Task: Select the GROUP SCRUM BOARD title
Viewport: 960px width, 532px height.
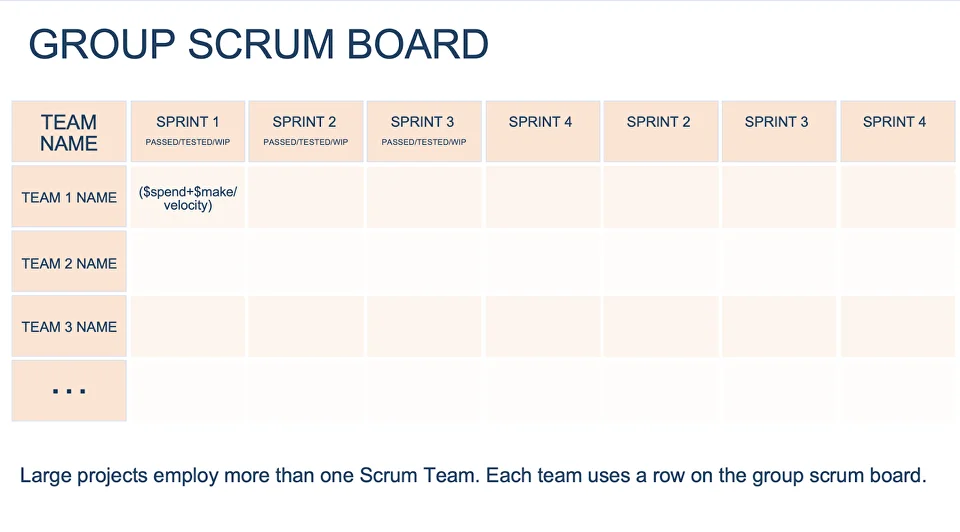Action: point(258,44)
